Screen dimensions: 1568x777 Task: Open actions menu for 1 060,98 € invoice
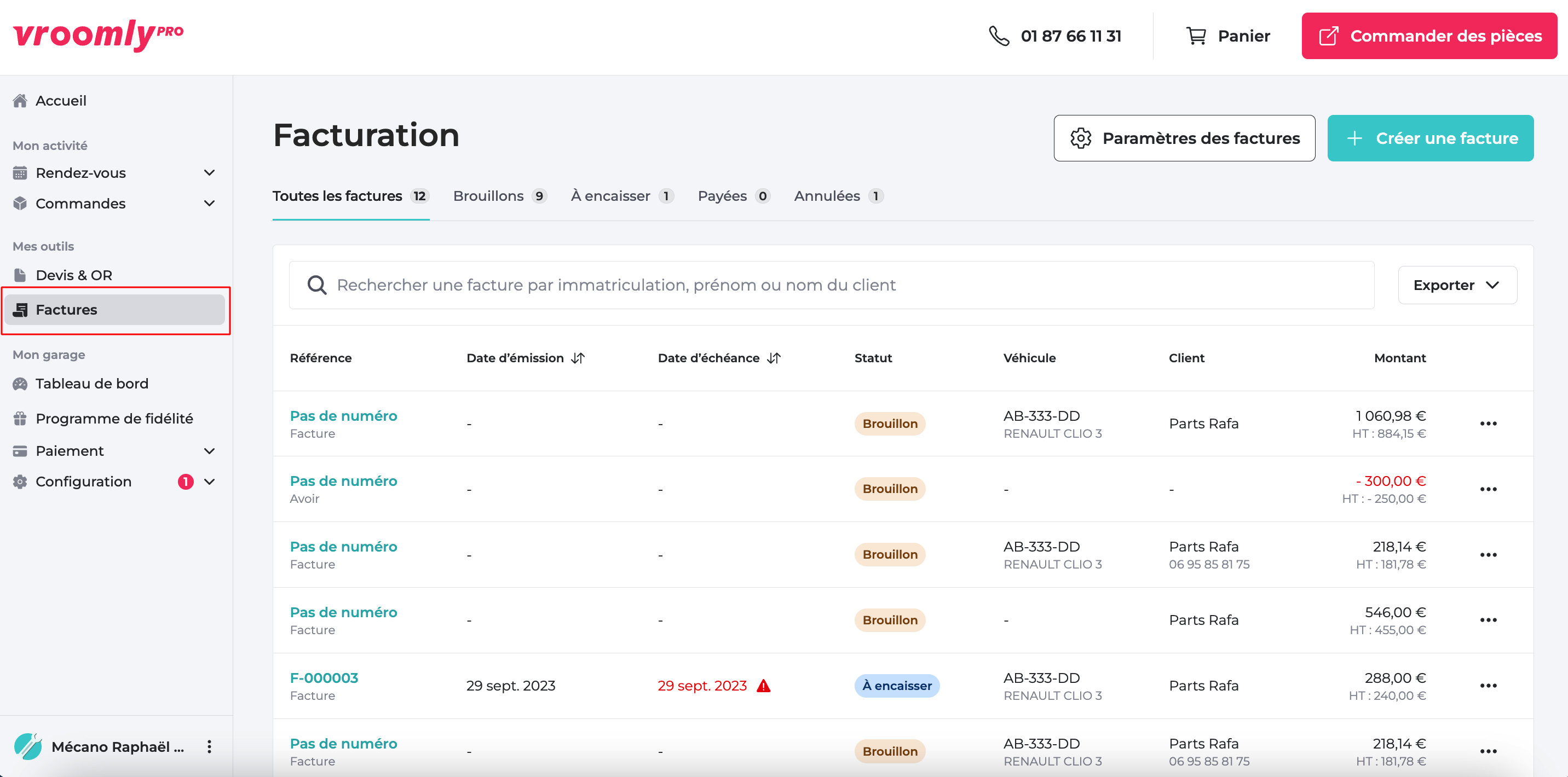point(1488,424)
